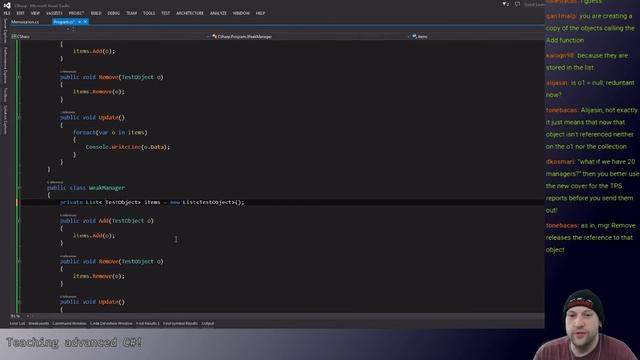Toggle pin on Program.cs tab
Viewport: 640px width, 360px height.
80,22
